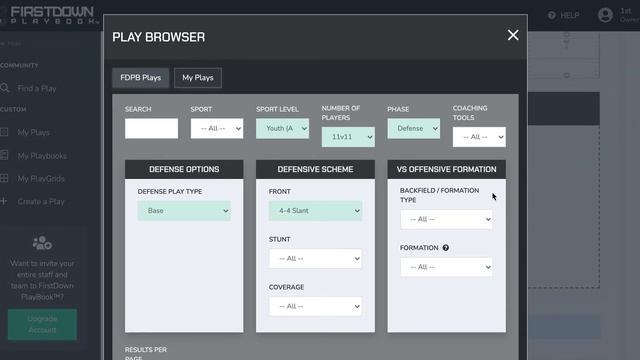Image resolution: width=640 pixels, height=360 pixels.
Task: Click the user account avatar icon
Action: pos(605,15)
